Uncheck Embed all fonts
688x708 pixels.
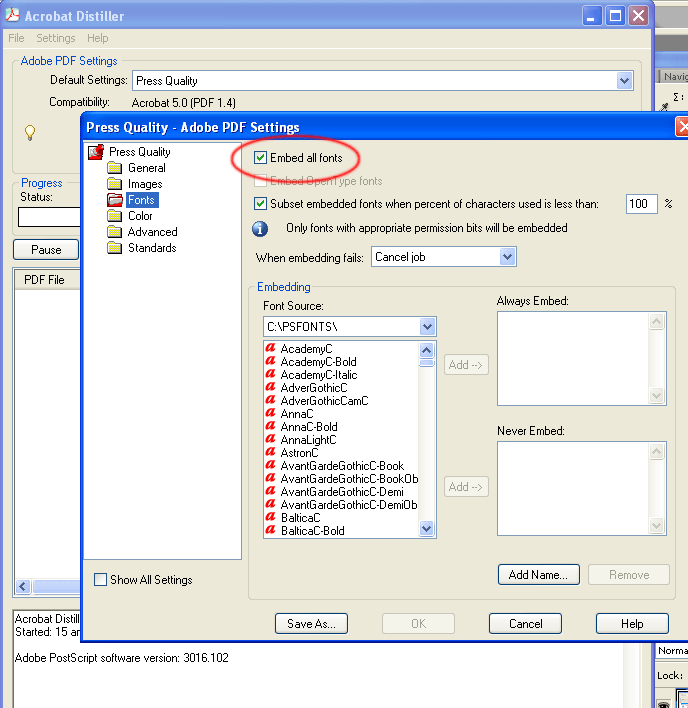pyautogui.click(x=260, y=158)
